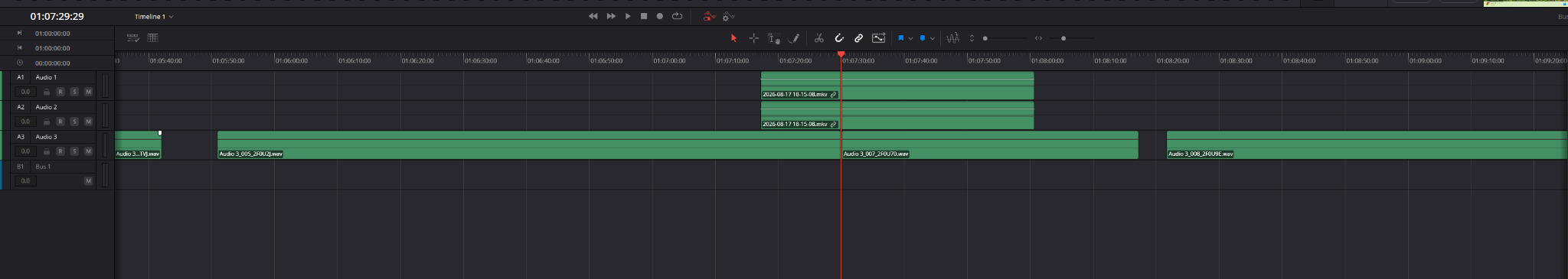Click the rewind transport button
The height and width of the screenshot is (279, 1568).
(x=593, y=16)
